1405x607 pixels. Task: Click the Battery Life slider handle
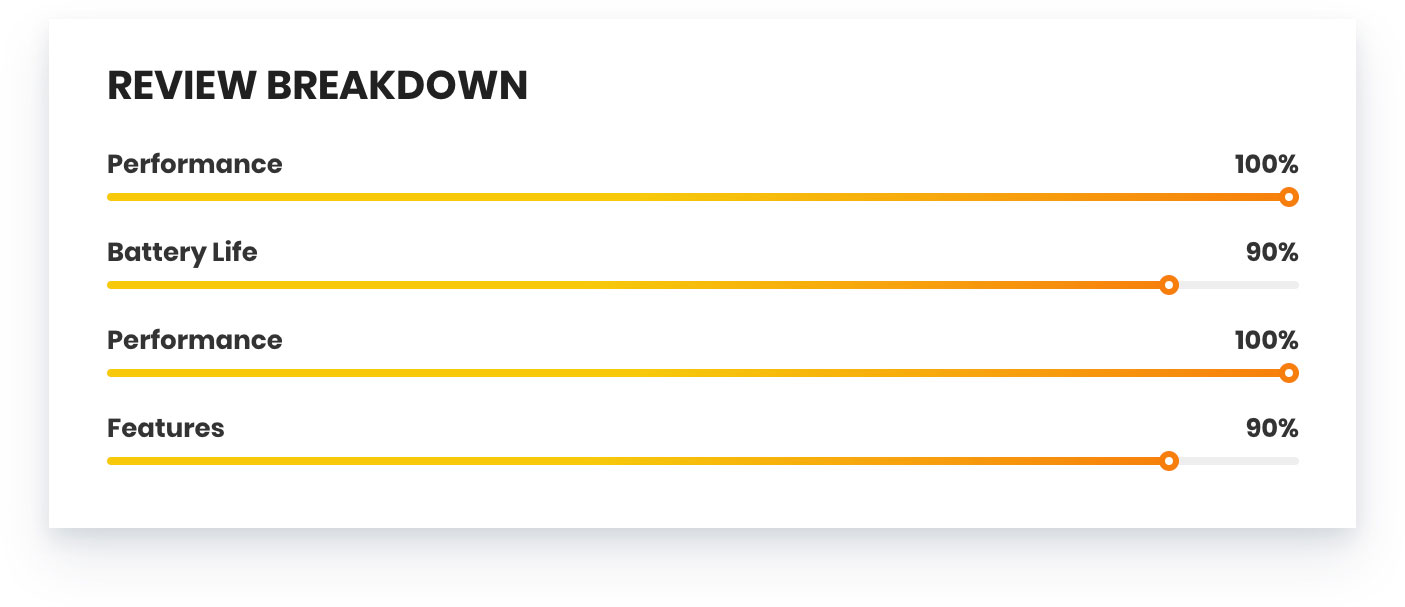point(1169,285)
